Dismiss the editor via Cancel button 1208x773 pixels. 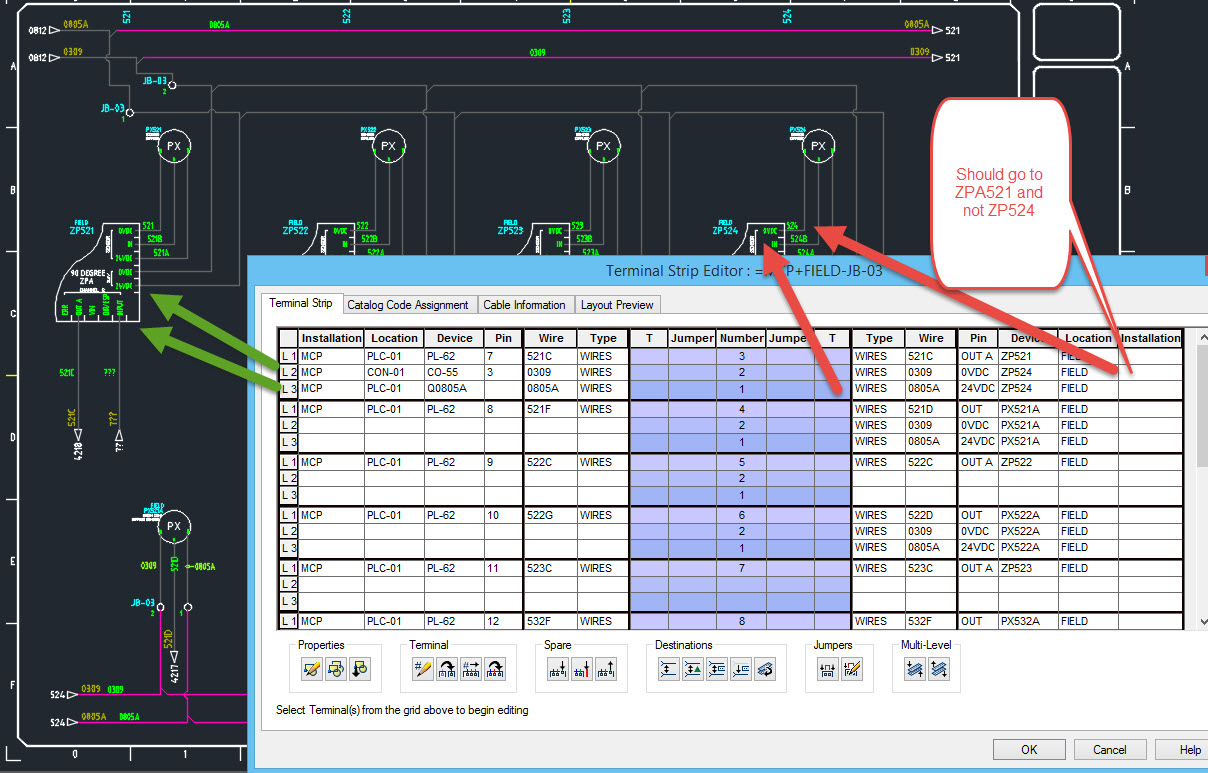pos(1110,749)
